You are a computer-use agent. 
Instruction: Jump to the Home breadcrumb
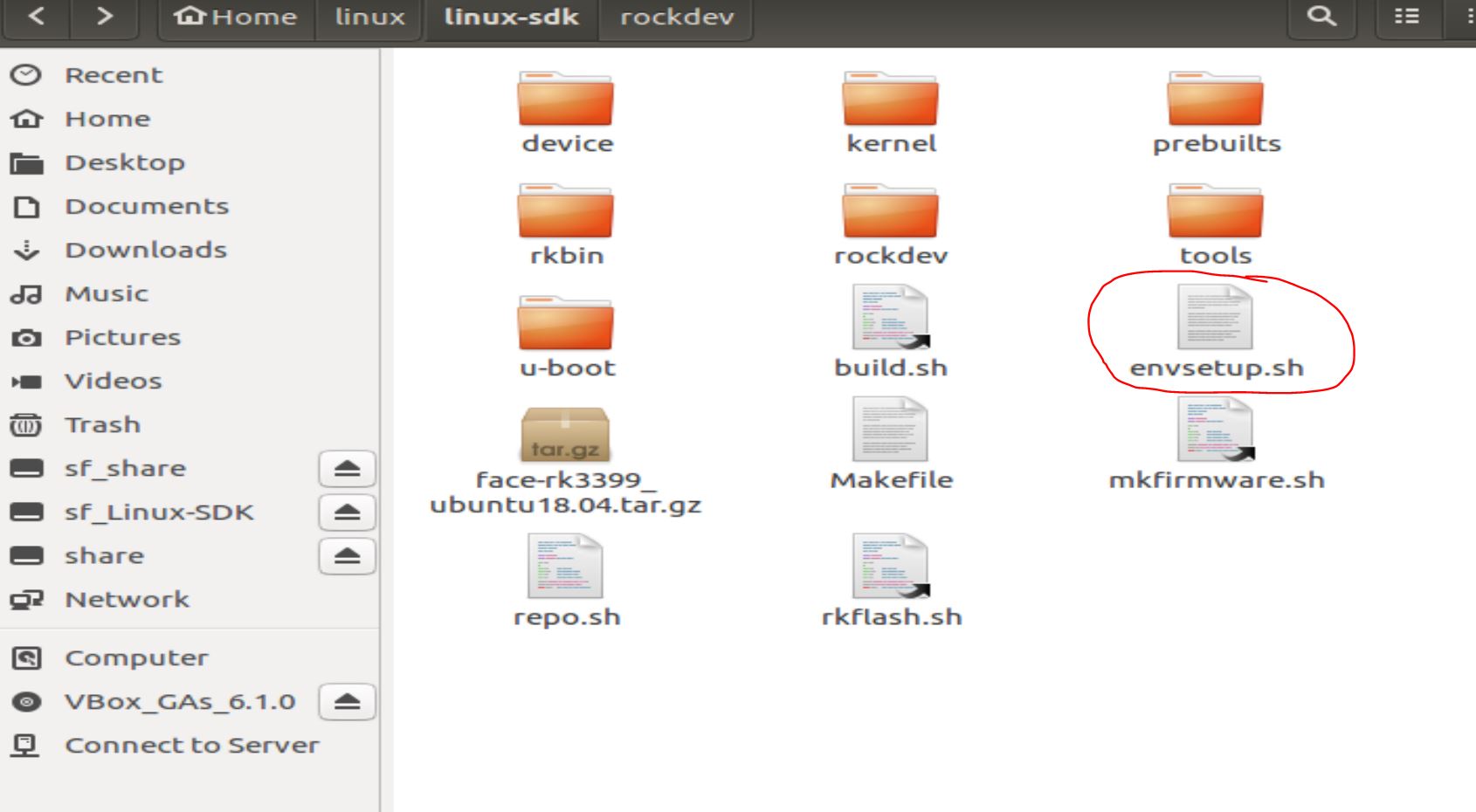click(x=236, y=17)
